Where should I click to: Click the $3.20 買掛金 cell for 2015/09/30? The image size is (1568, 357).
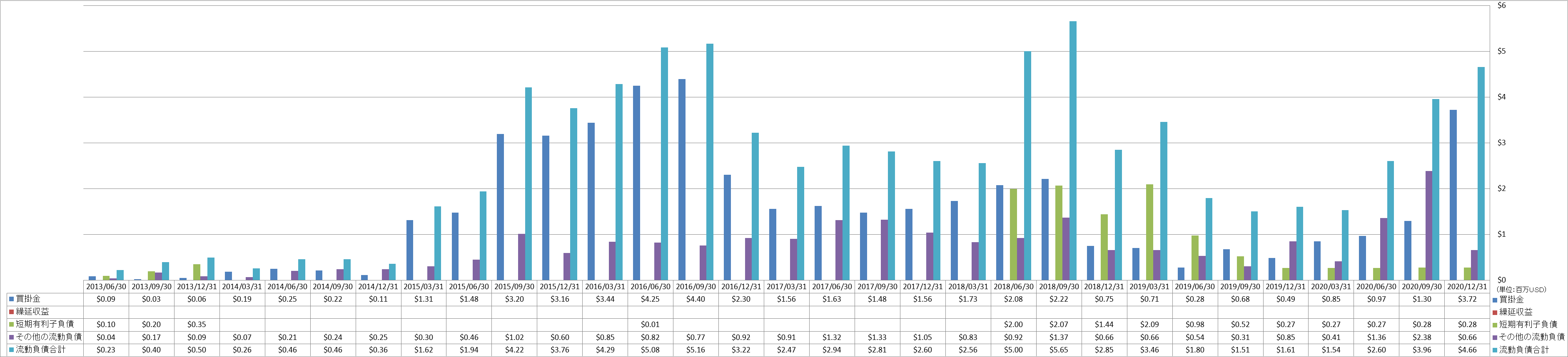pos(514,299)
